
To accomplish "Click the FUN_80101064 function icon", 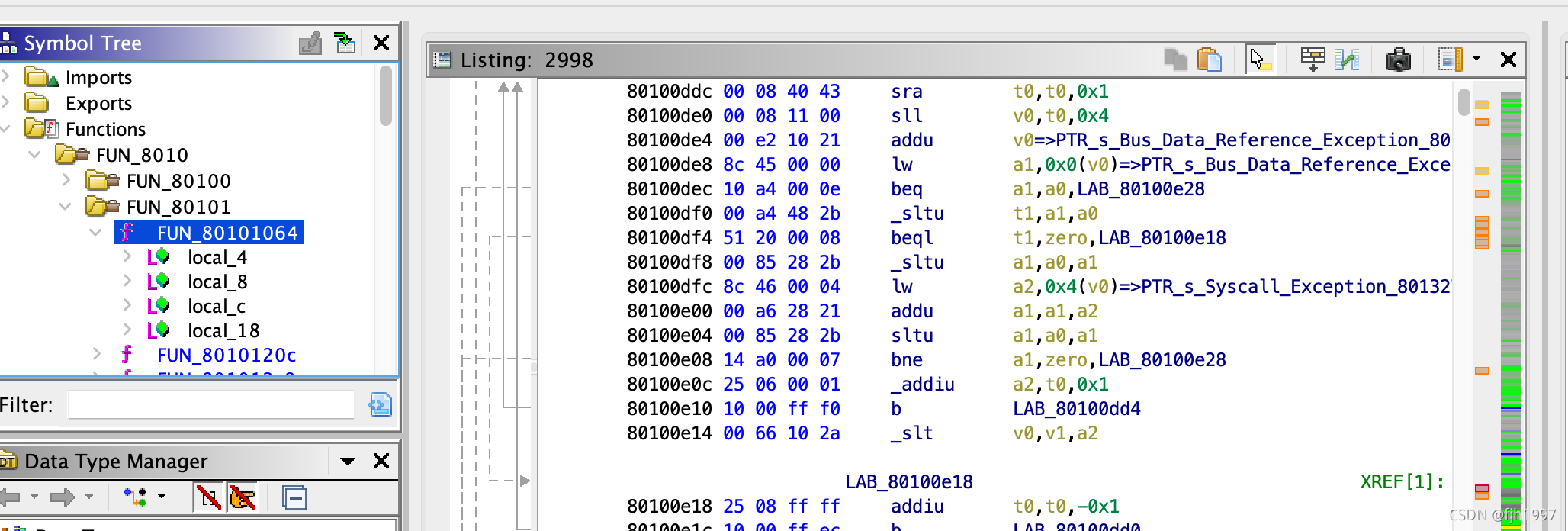I will point(127,232).
